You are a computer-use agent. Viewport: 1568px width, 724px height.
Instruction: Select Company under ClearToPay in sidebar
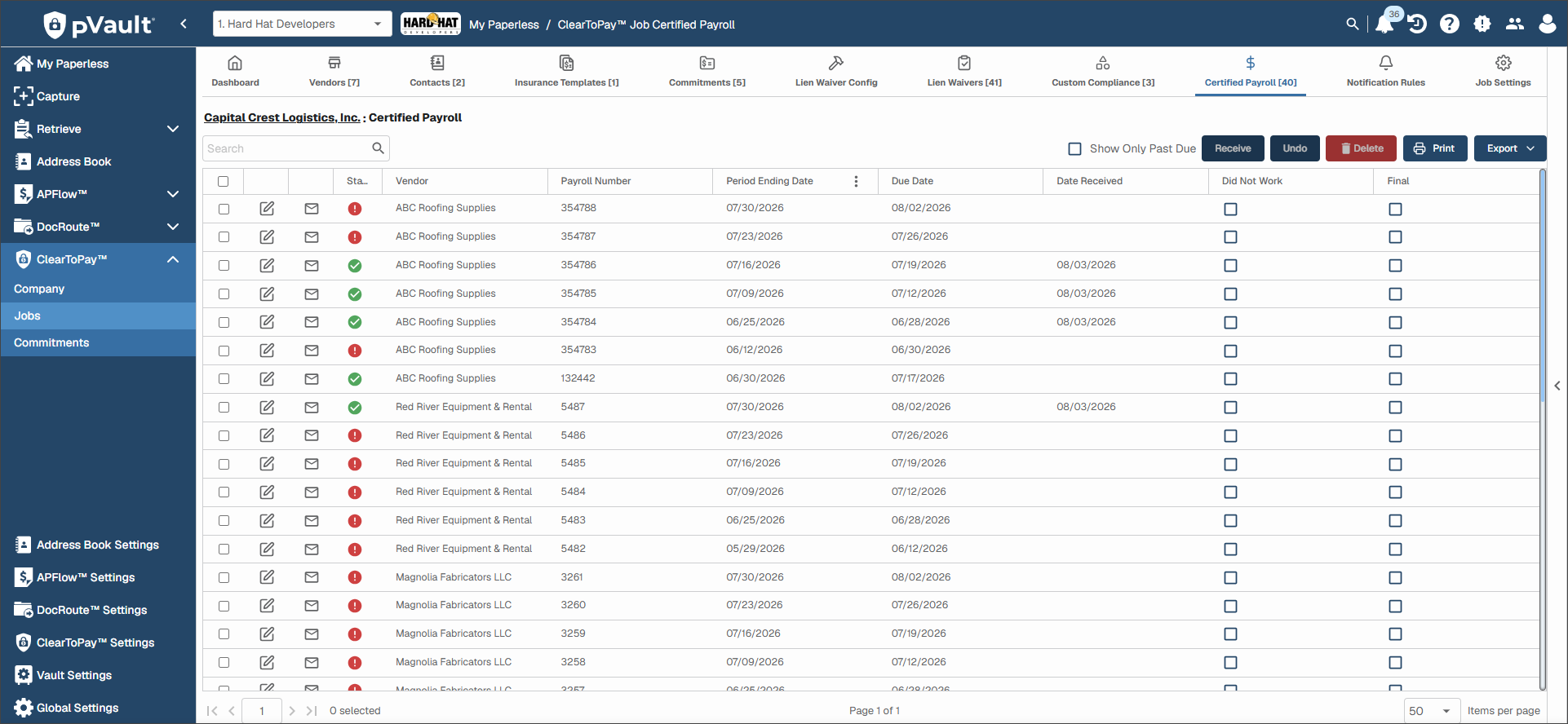pos(98,289)
